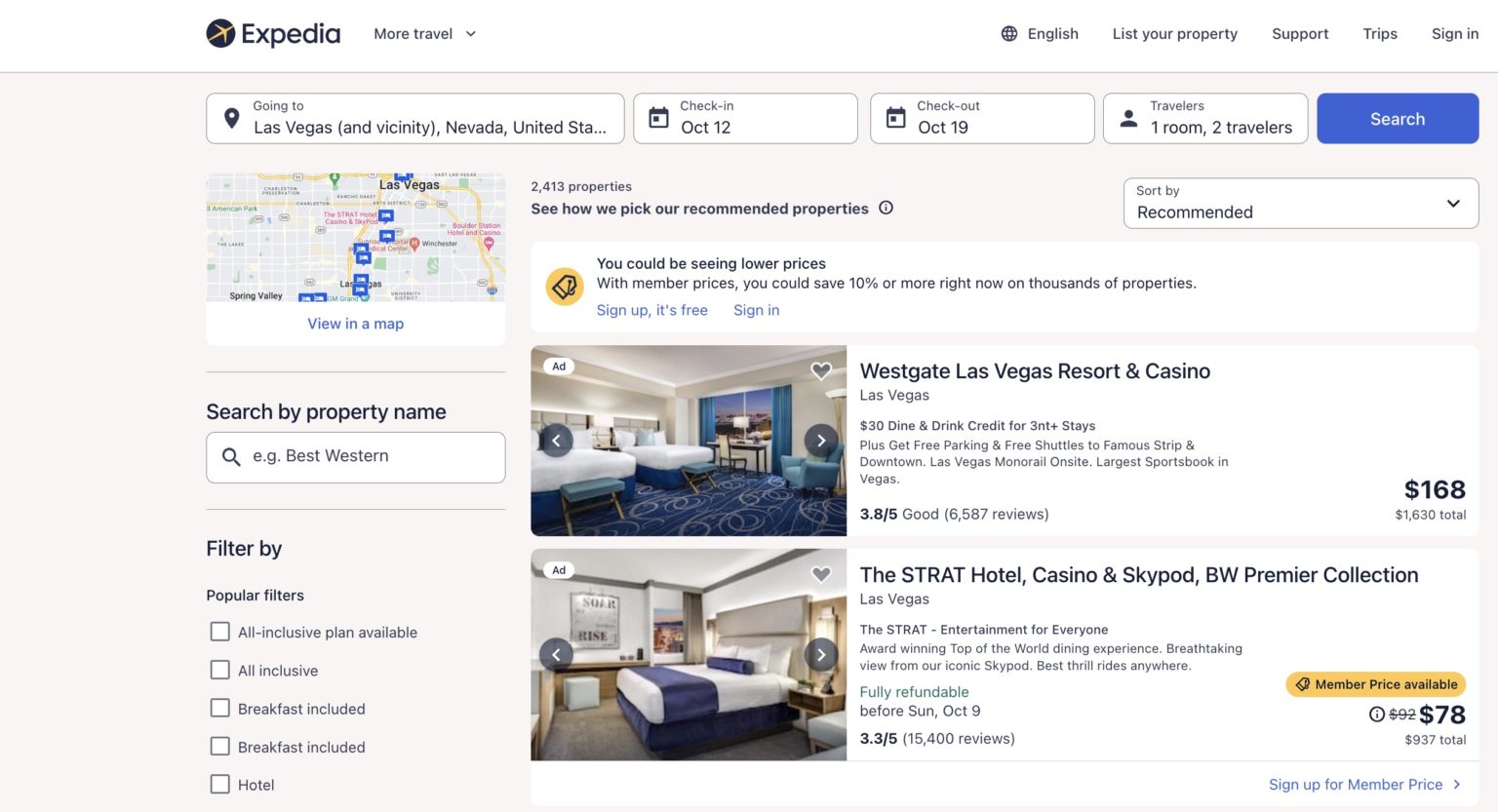Click the travelers person icon
The image size is (1498, 812).
(1128, 118)
